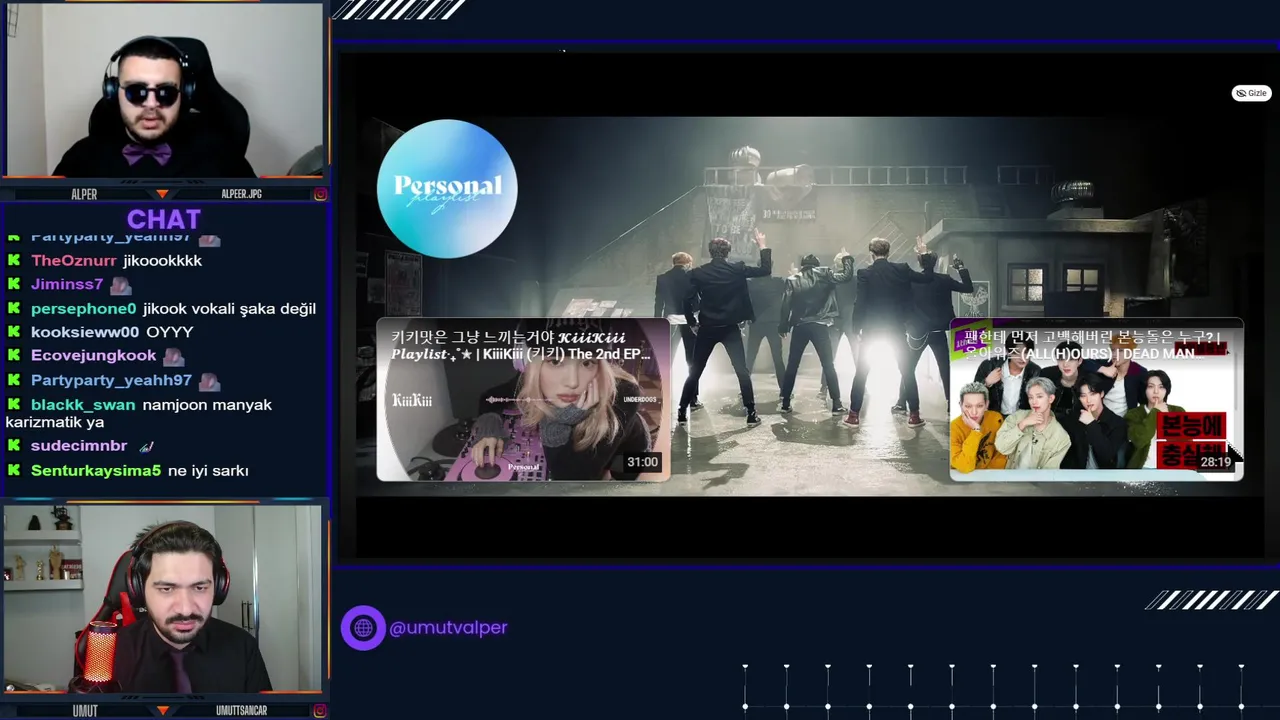Click the KiiiKiii video title text
Image resolution: width=1280 pixels, height=720 pixels.
point(521,346)
